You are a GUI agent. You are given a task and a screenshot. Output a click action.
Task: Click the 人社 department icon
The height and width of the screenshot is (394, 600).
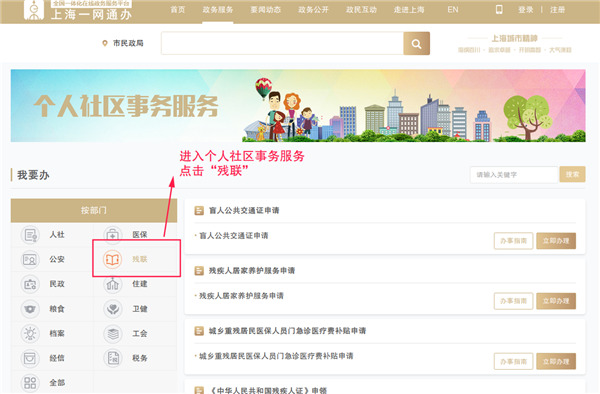coord(30,235)
